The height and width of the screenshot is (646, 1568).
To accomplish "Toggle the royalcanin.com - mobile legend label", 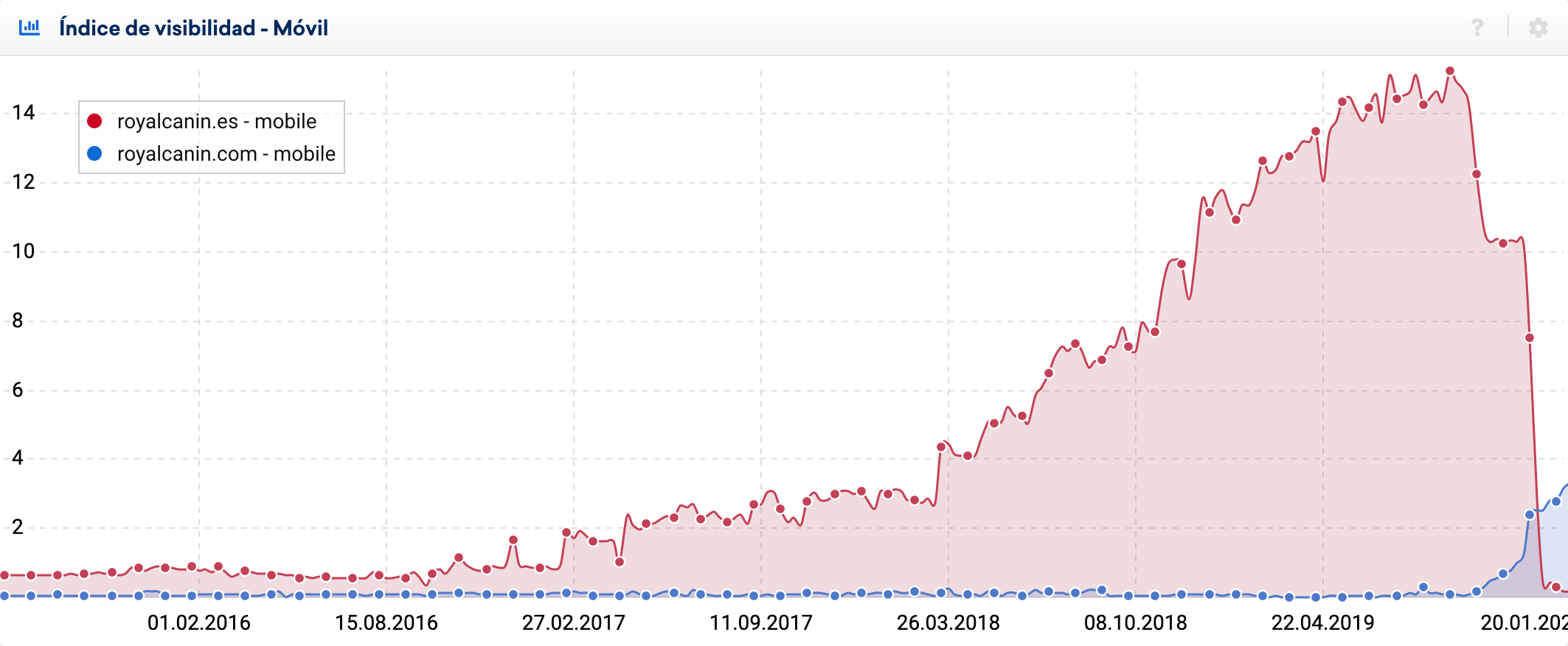I will pyautogui.click(x=226, y=153).
